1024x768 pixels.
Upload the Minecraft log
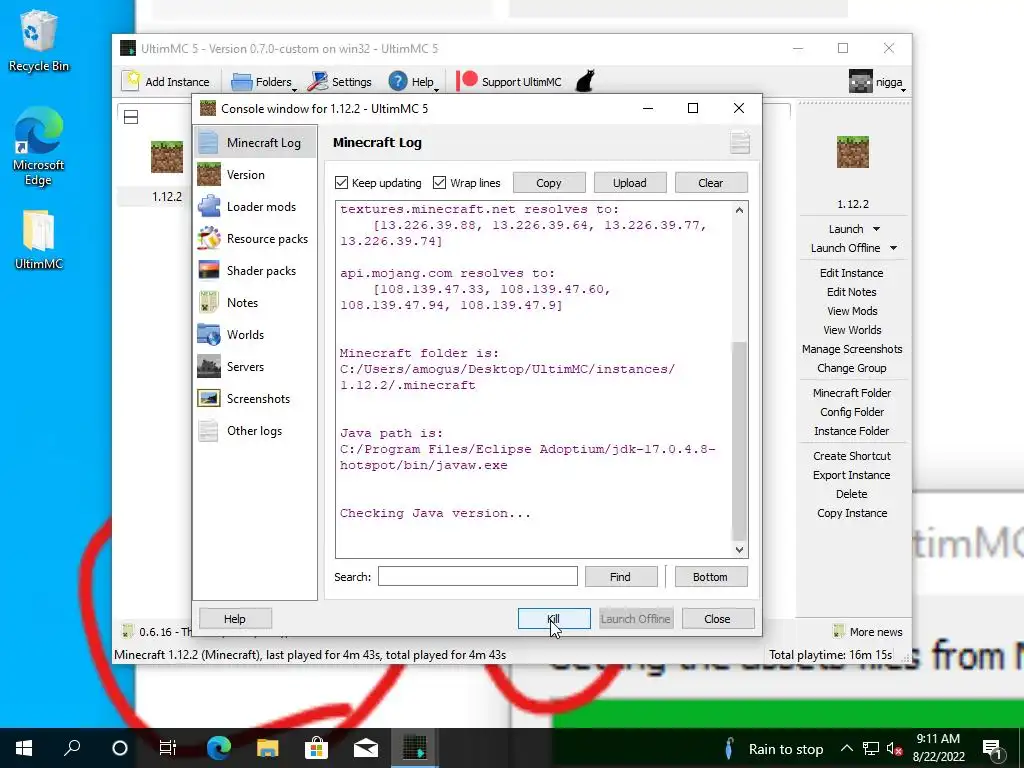(x=630, y=183)
